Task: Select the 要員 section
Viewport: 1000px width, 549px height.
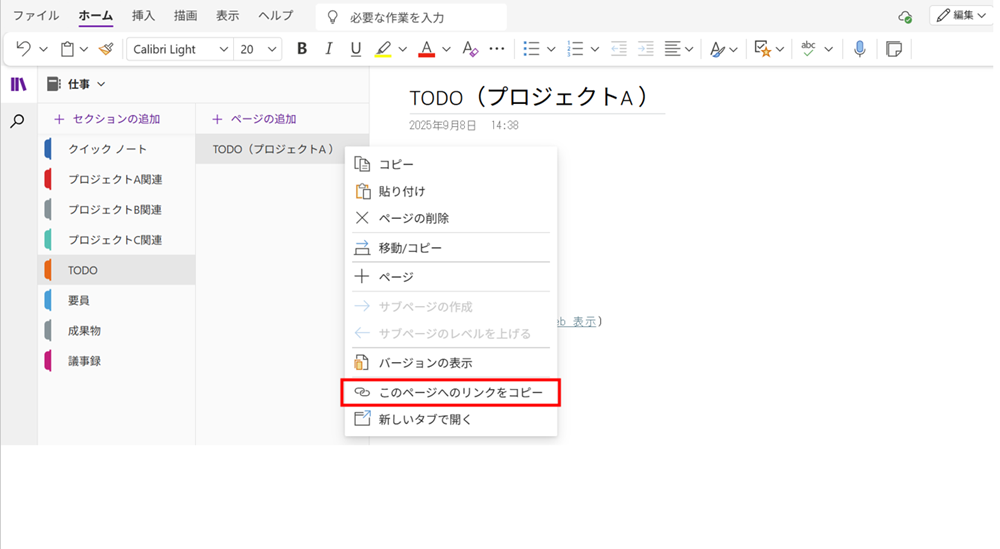Action: coord(117,300)
